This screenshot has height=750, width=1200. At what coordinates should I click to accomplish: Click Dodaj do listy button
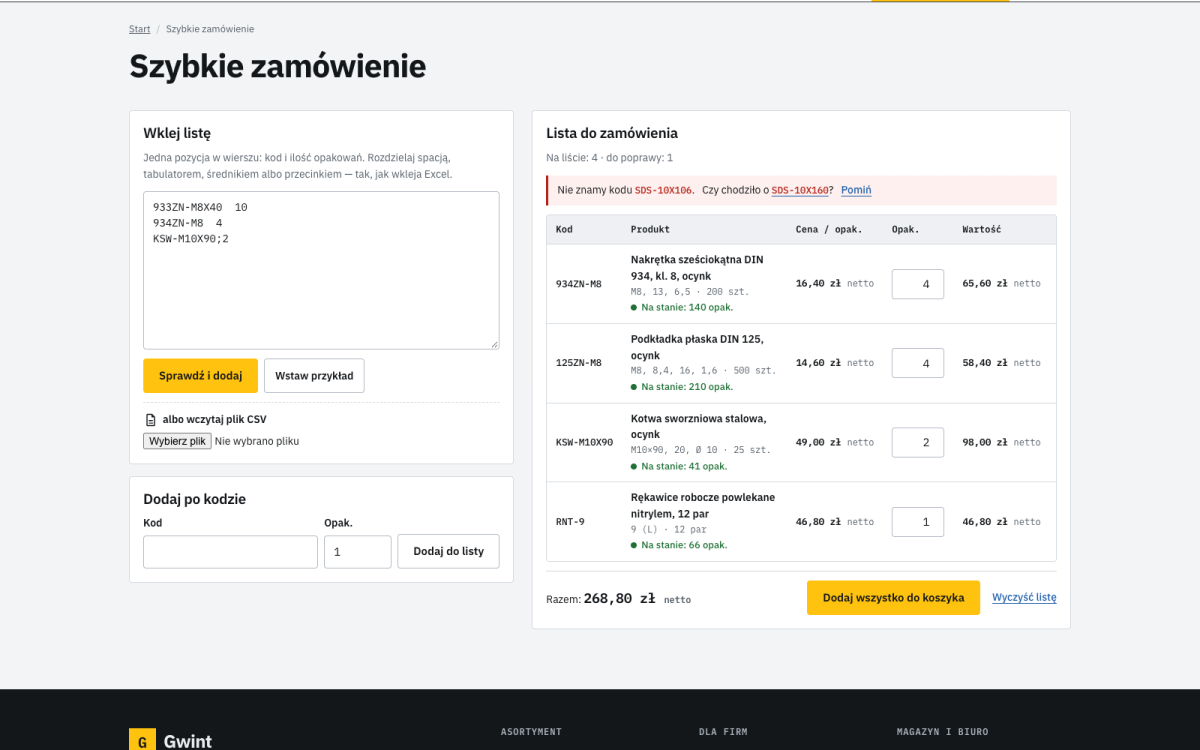448,552
